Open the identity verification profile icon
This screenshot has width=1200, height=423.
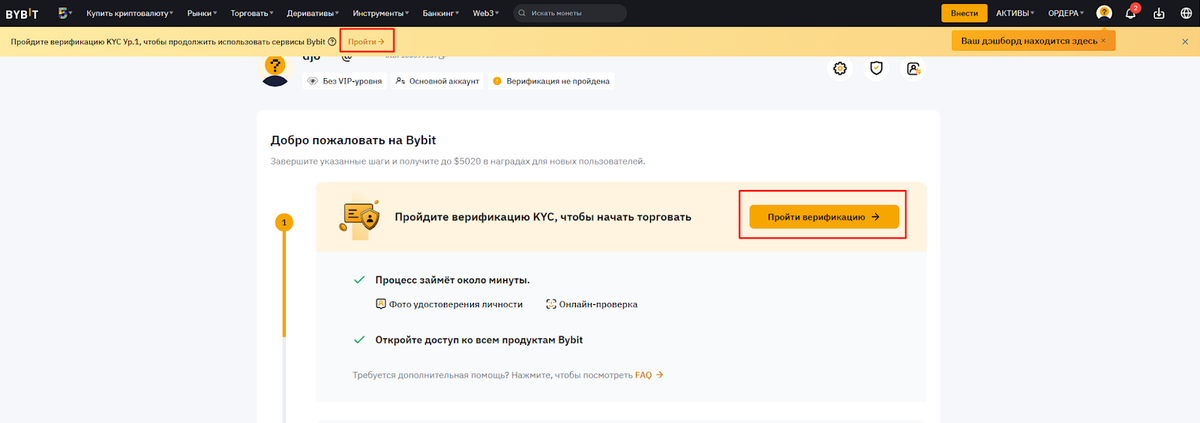click(x=913, y=68)
